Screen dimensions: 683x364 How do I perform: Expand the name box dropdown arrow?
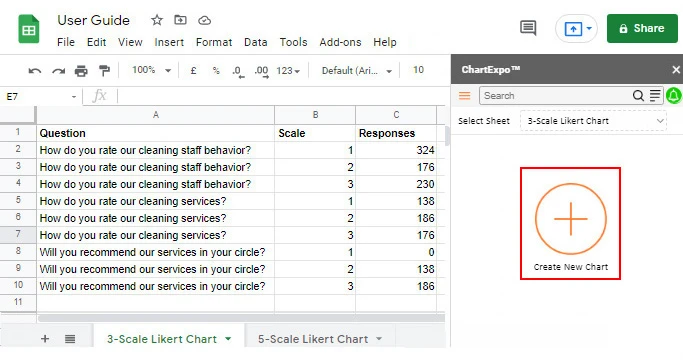(74, 97)
